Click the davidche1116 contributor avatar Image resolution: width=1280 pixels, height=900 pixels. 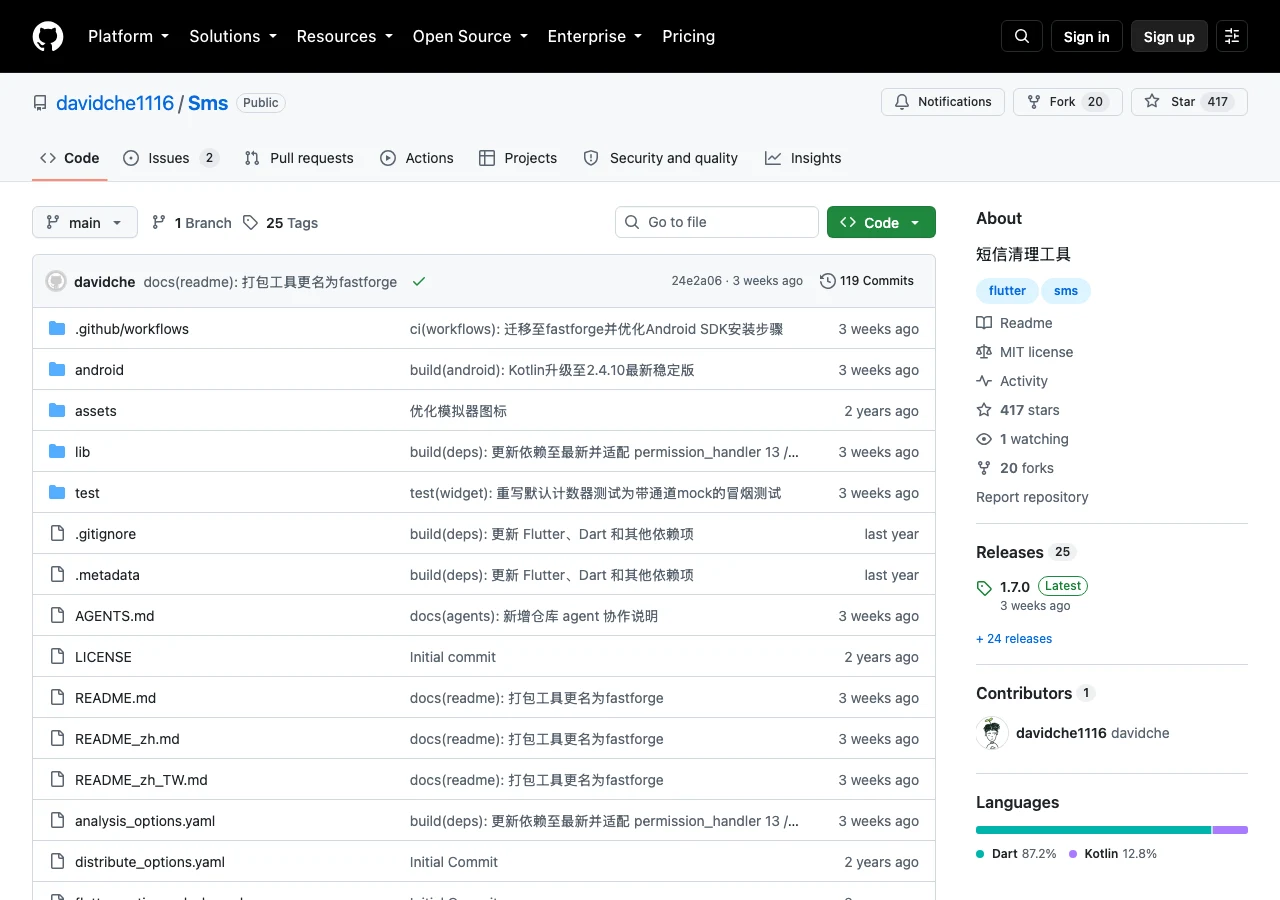click(x=992, y=733)
